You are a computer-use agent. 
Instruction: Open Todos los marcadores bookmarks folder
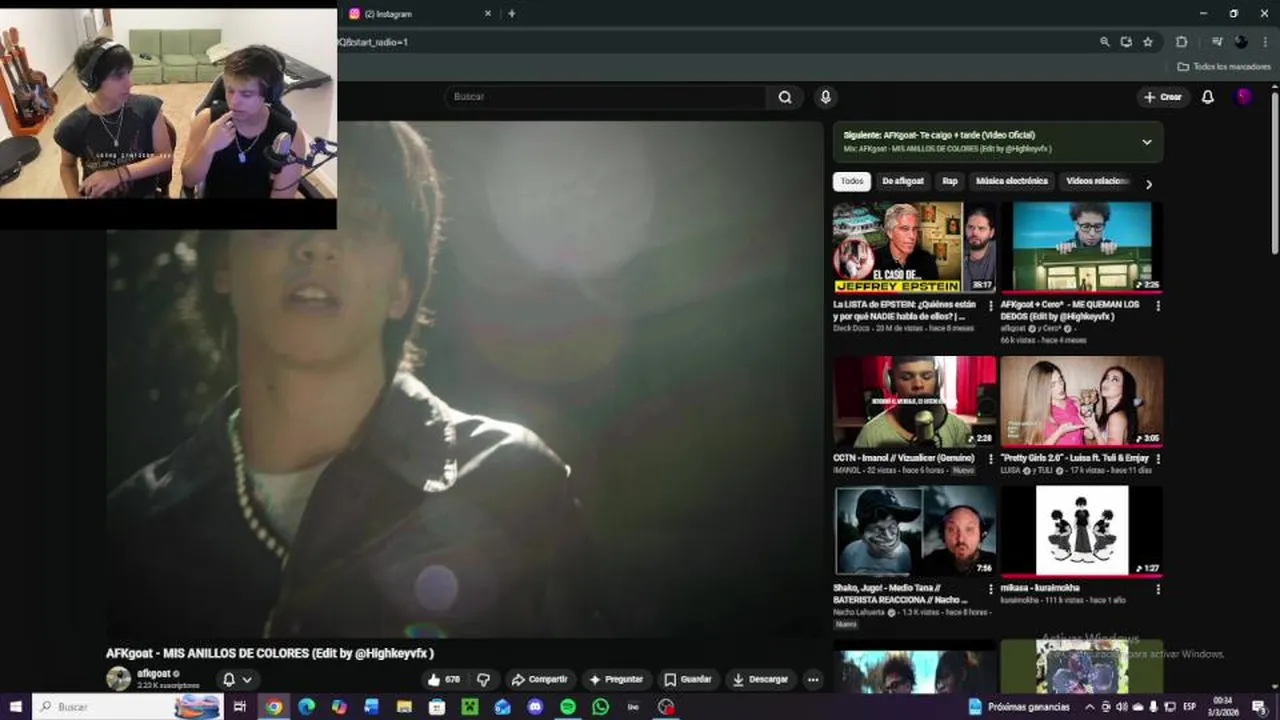[x=1224, y=67]
